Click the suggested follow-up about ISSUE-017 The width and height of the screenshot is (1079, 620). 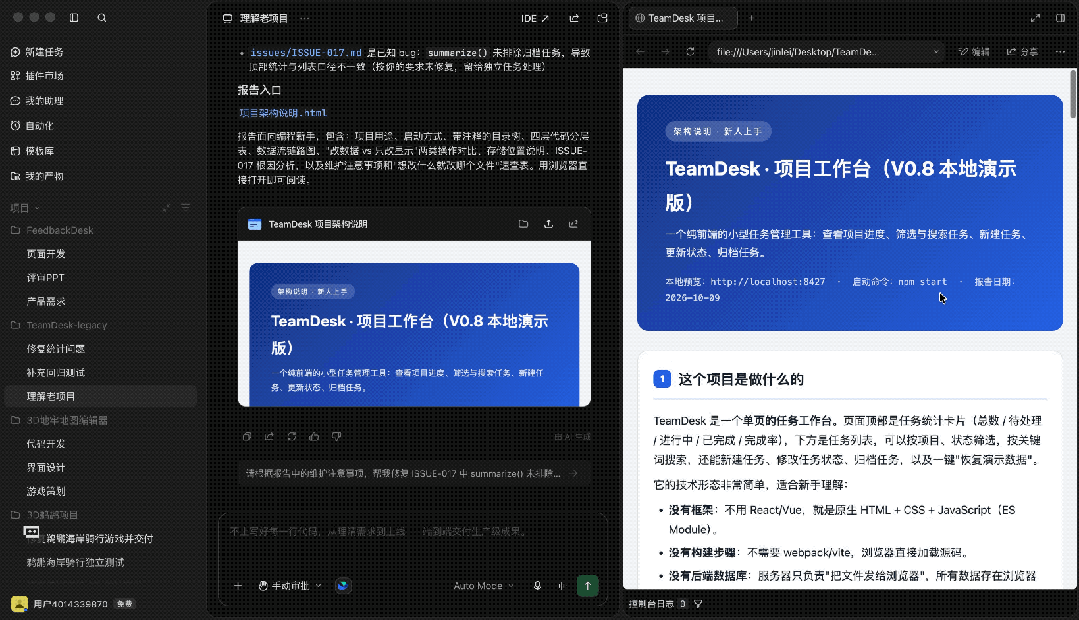pyautogui.click(x=414, y=473)
